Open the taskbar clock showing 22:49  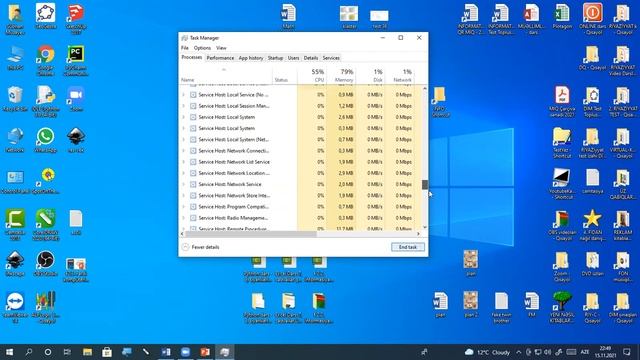[x=605, y=352]
